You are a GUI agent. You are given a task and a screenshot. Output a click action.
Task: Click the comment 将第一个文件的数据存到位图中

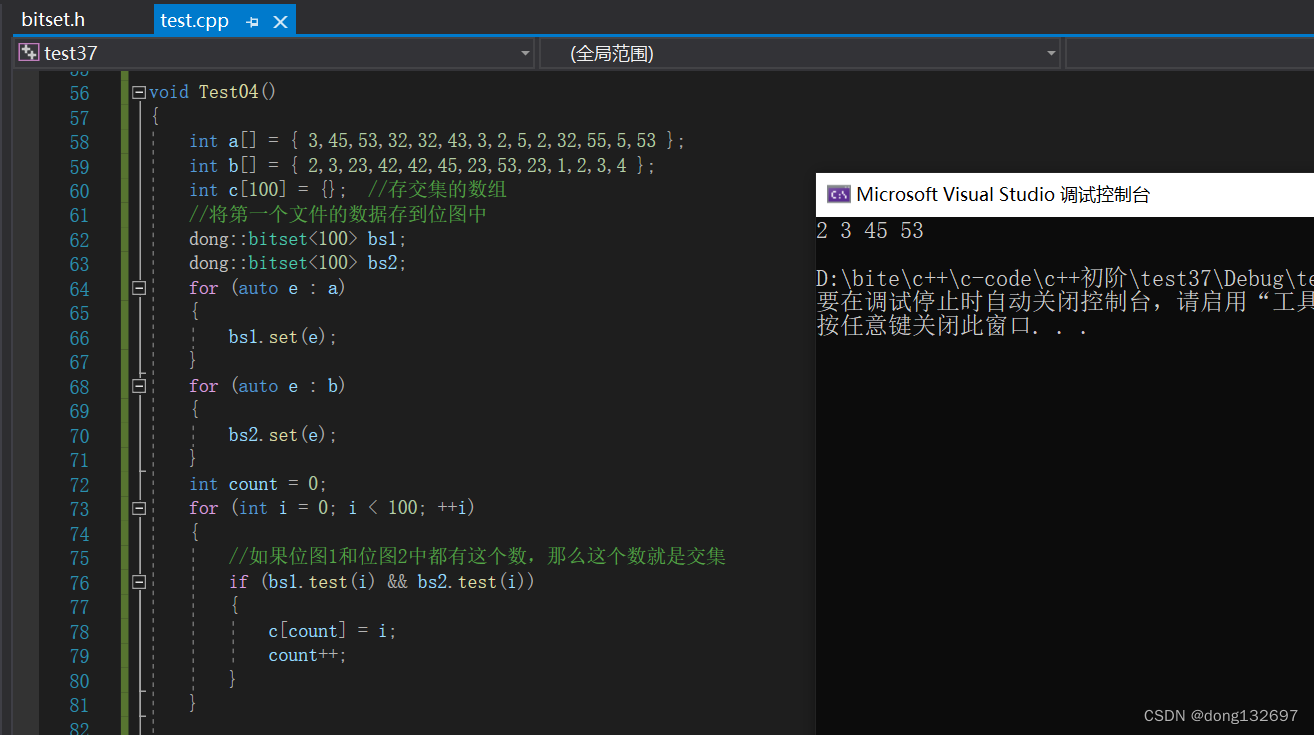click(338, 214)
